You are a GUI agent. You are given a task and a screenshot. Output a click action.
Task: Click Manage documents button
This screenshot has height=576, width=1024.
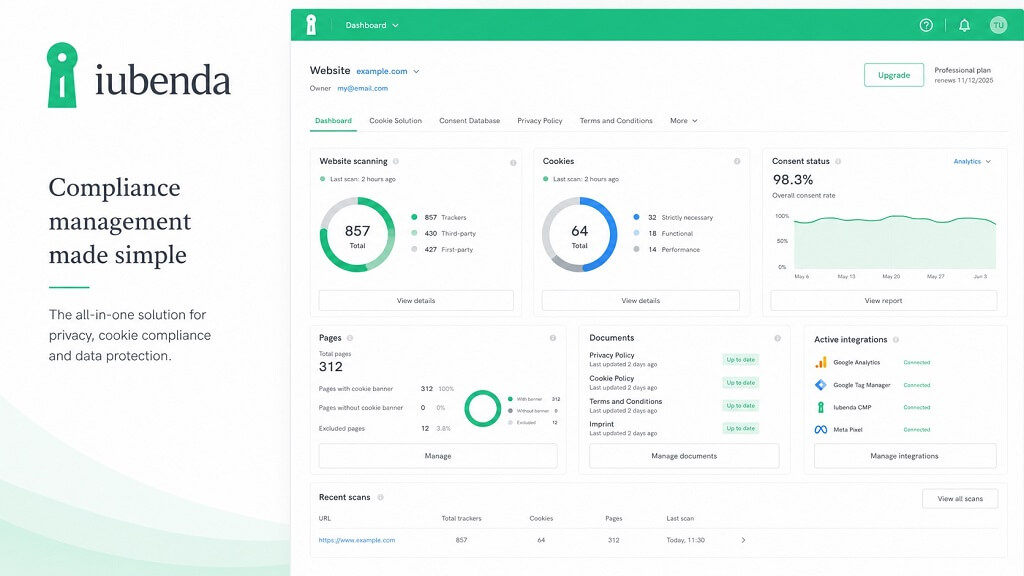click(x=684, y=456)
